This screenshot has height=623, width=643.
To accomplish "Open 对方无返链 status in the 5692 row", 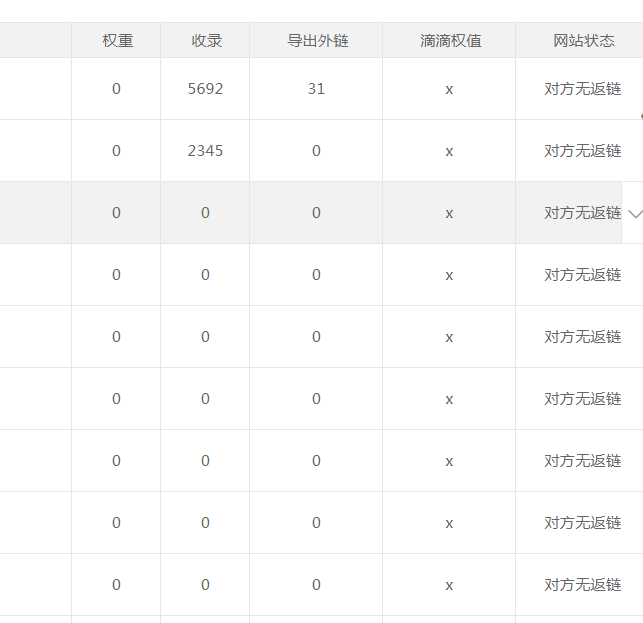I will tap(582, 89).
